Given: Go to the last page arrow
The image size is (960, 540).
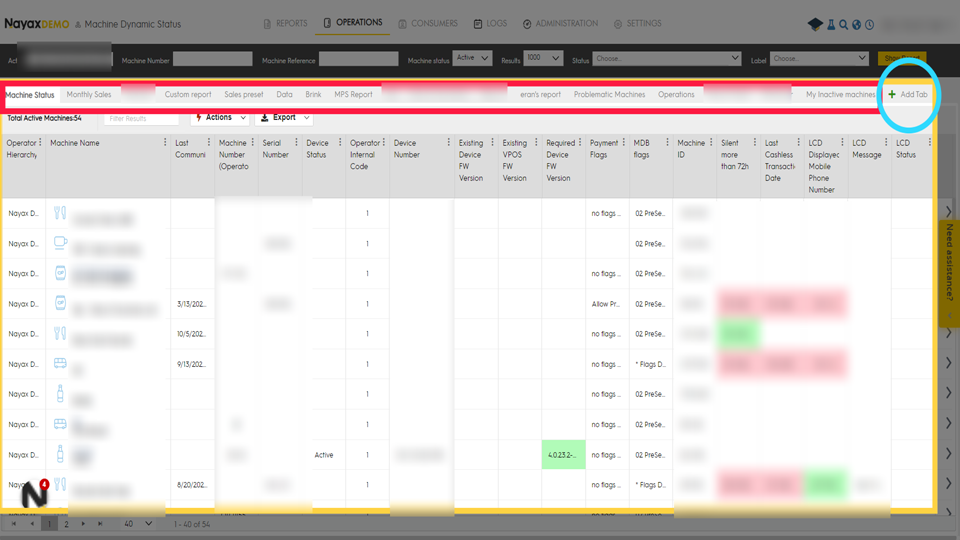Looking at the screenshot, I should (x=100, y=523).
